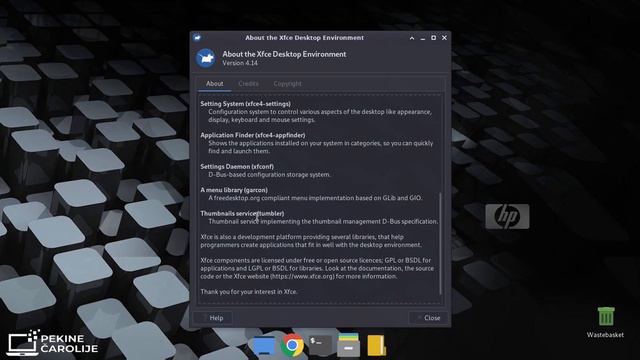Click the Setting System (xfce4-settings) heading
The image size is (640, 360).
(x=245, y=104)
